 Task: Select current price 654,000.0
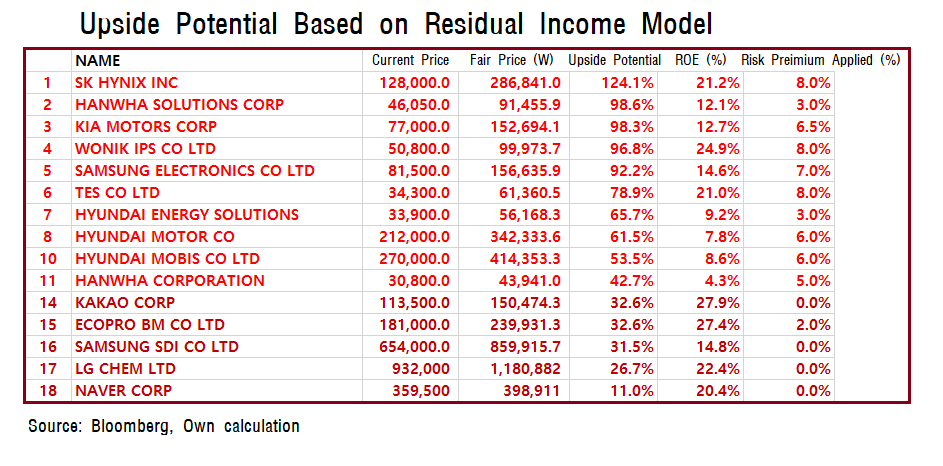coord(415,347)
